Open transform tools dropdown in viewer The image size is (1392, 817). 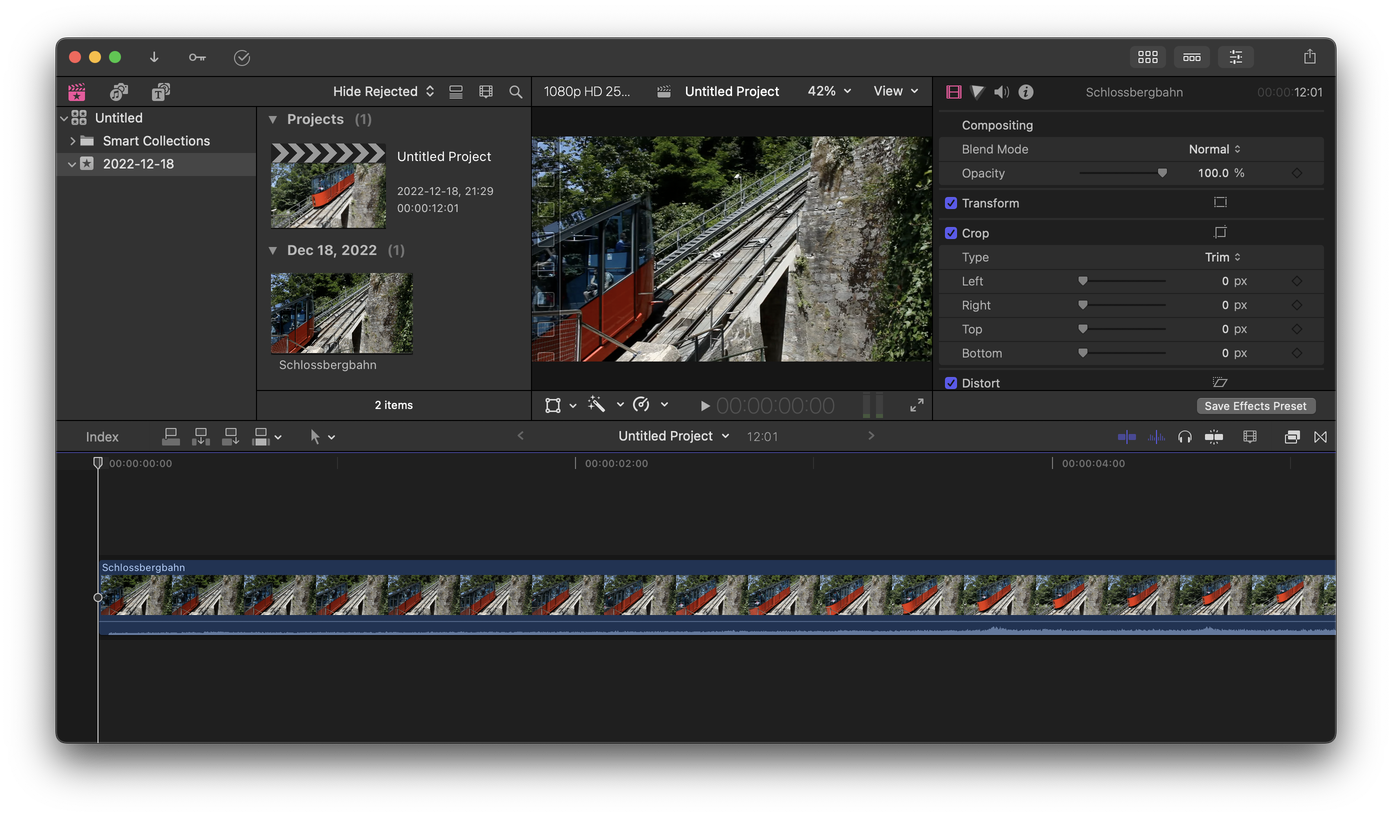560,405
